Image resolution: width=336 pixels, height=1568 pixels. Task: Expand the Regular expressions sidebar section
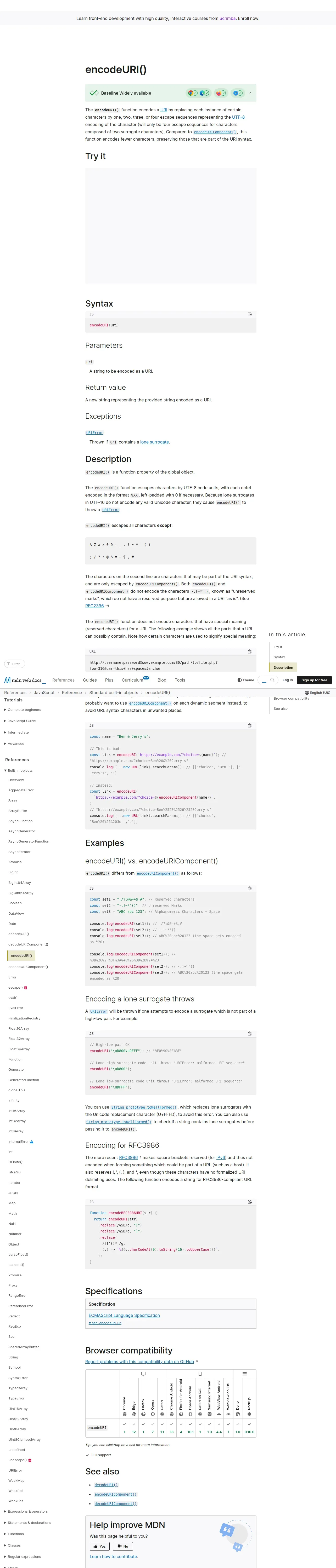click(23, 1557)
